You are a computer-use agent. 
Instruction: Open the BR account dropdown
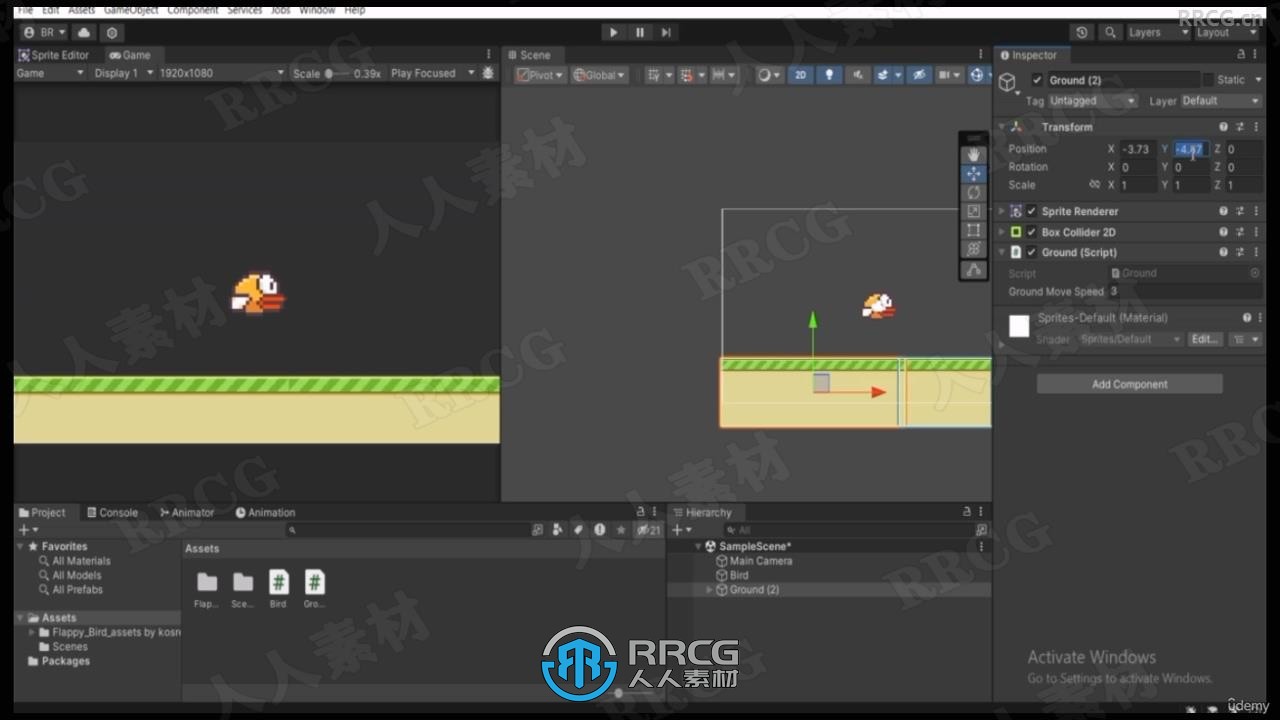tap(45, 33)
